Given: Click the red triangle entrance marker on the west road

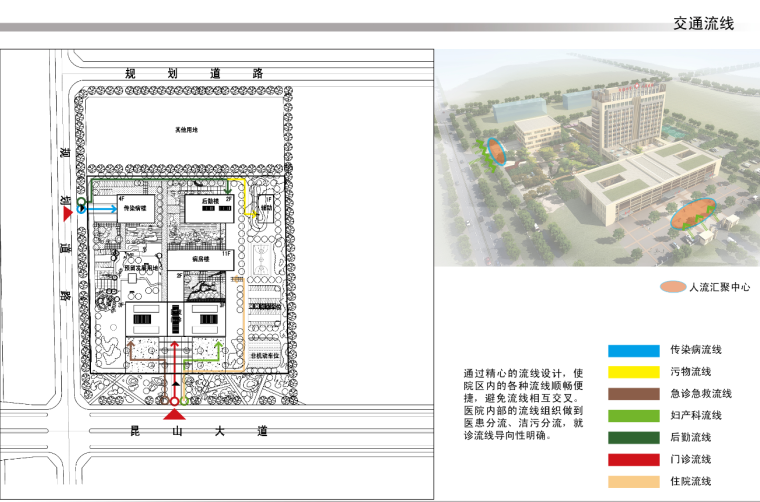Looking at the screenshot, I should point(67,213).
